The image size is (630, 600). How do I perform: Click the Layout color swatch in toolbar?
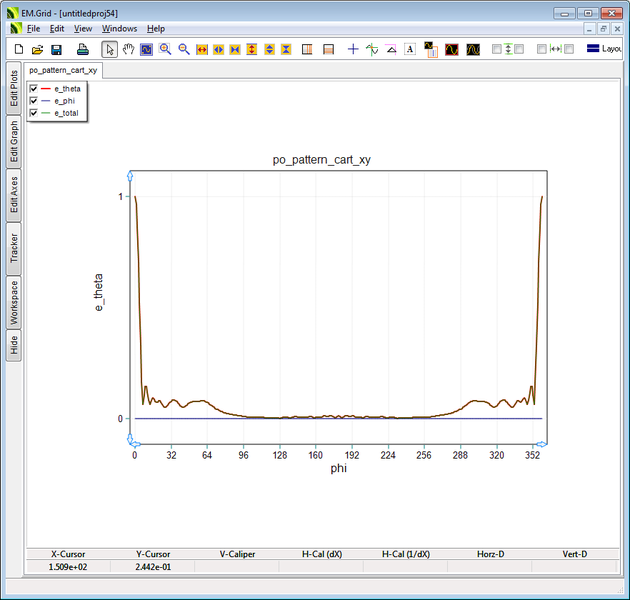[593, 49]
